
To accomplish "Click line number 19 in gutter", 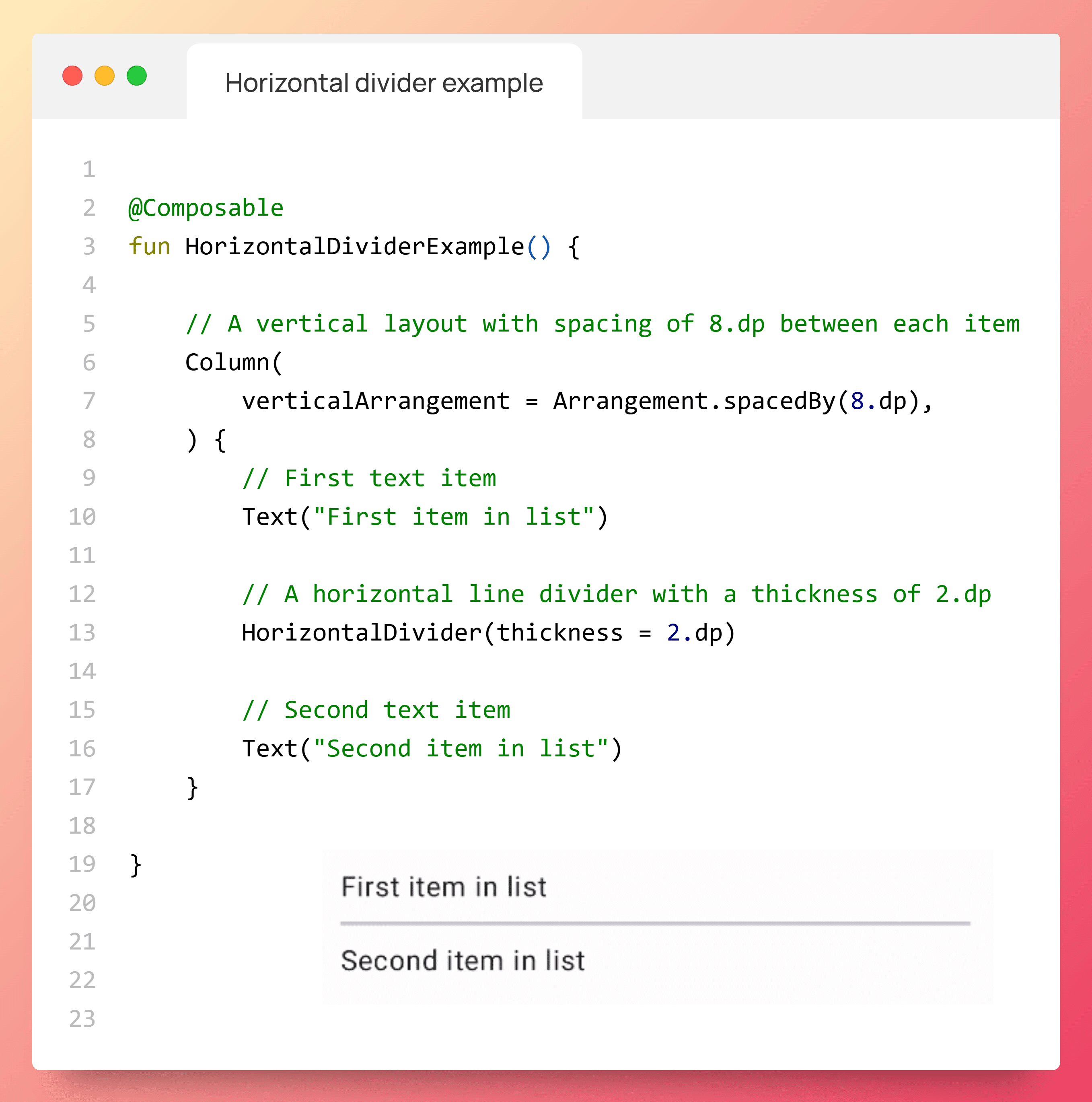I will 82,864.
